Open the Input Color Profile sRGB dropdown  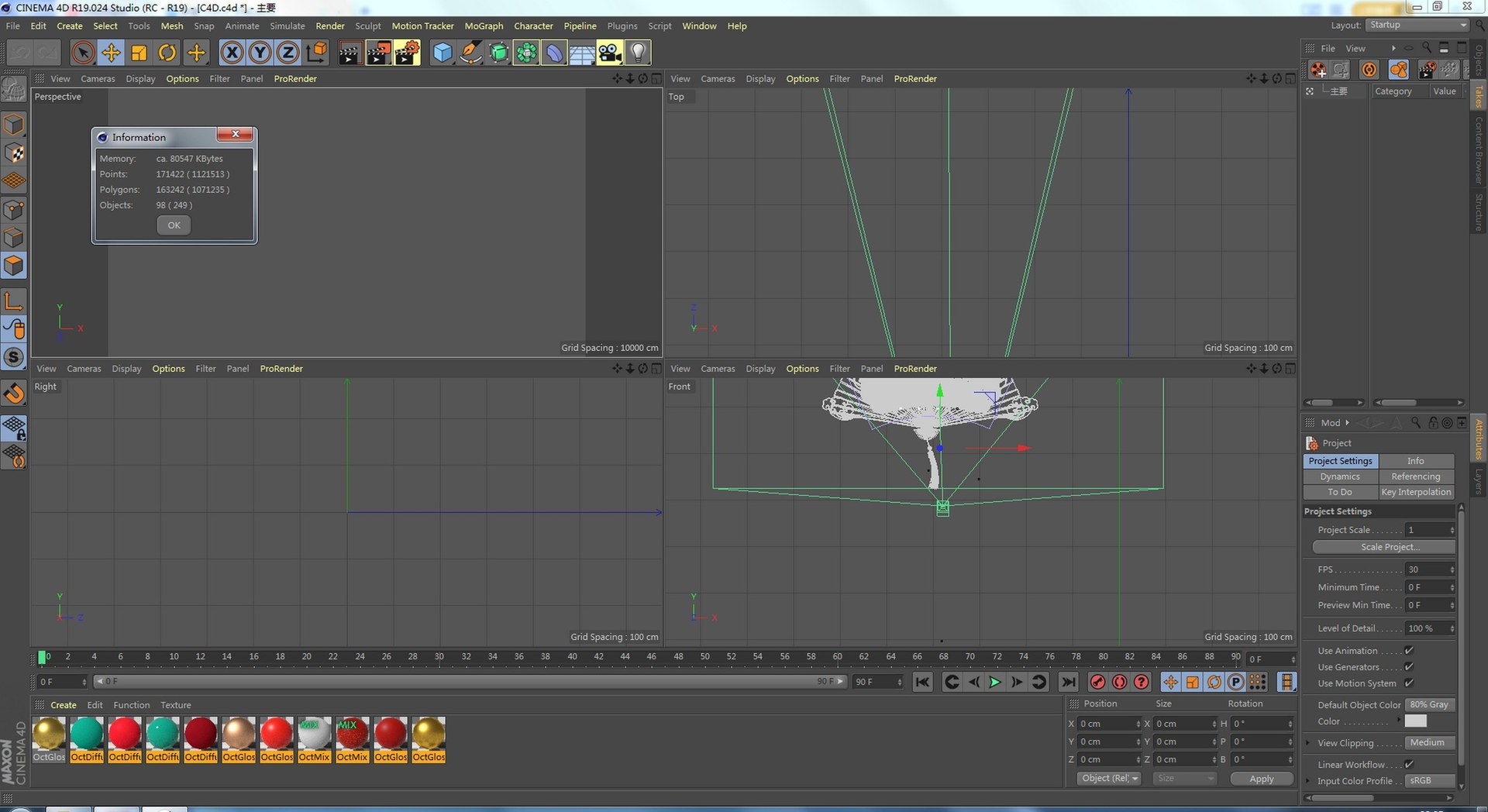1431,781
